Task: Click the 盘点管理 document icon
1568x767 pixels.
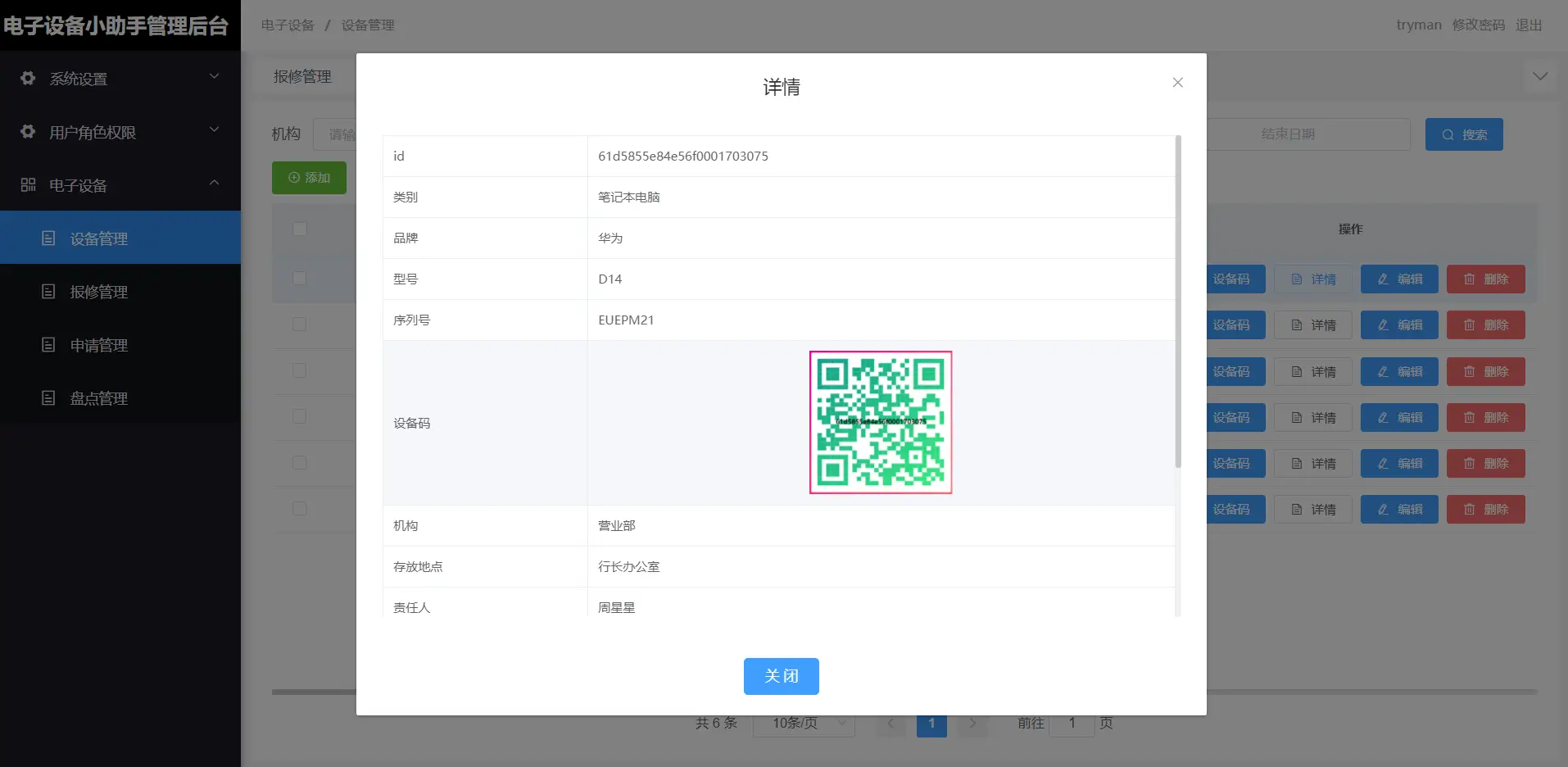Action: click(x=48, y=397)
